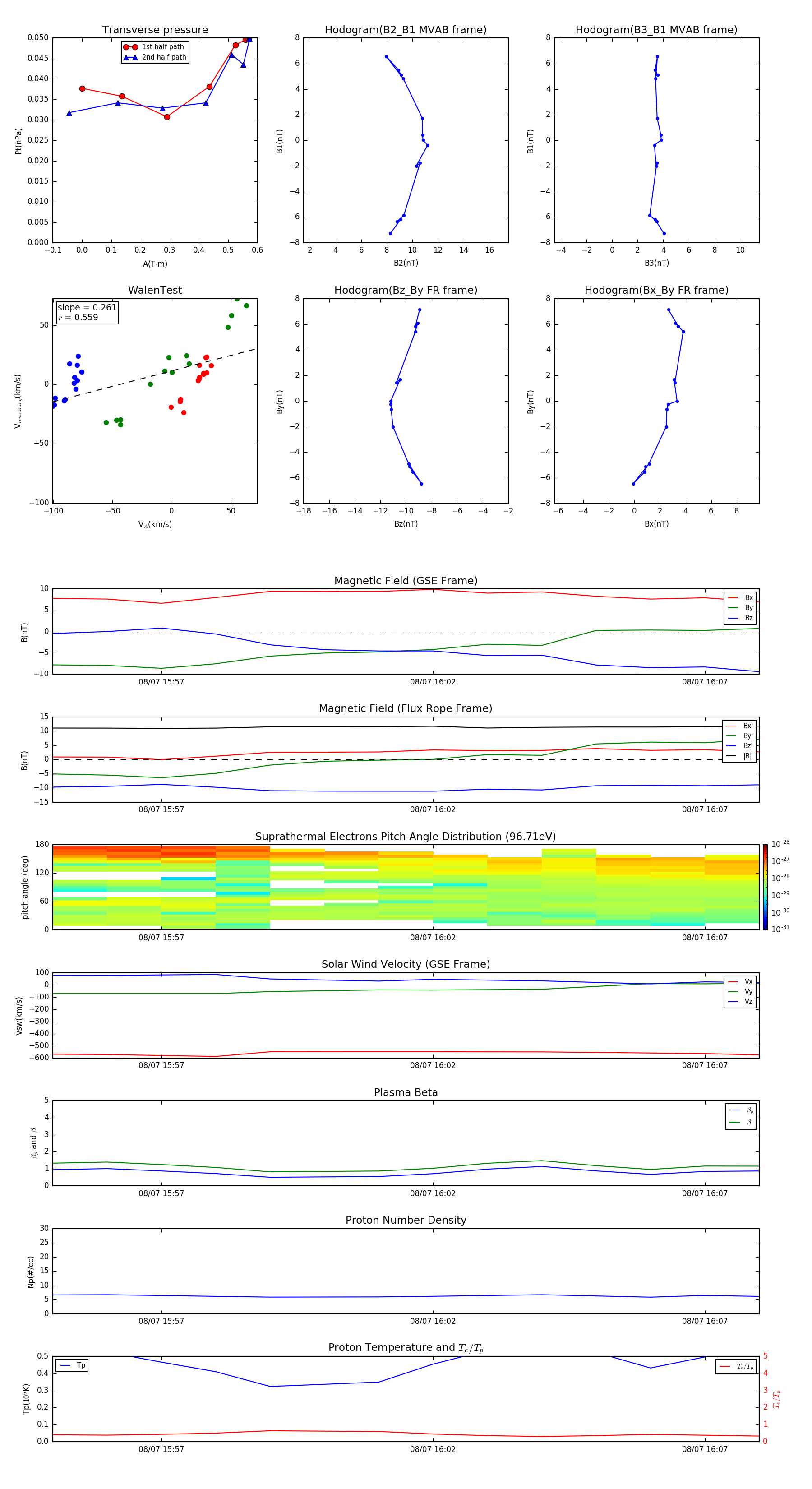Click the 'Plasma Beta' plot title
The image size is (812, 1489).
[406, 1093]
